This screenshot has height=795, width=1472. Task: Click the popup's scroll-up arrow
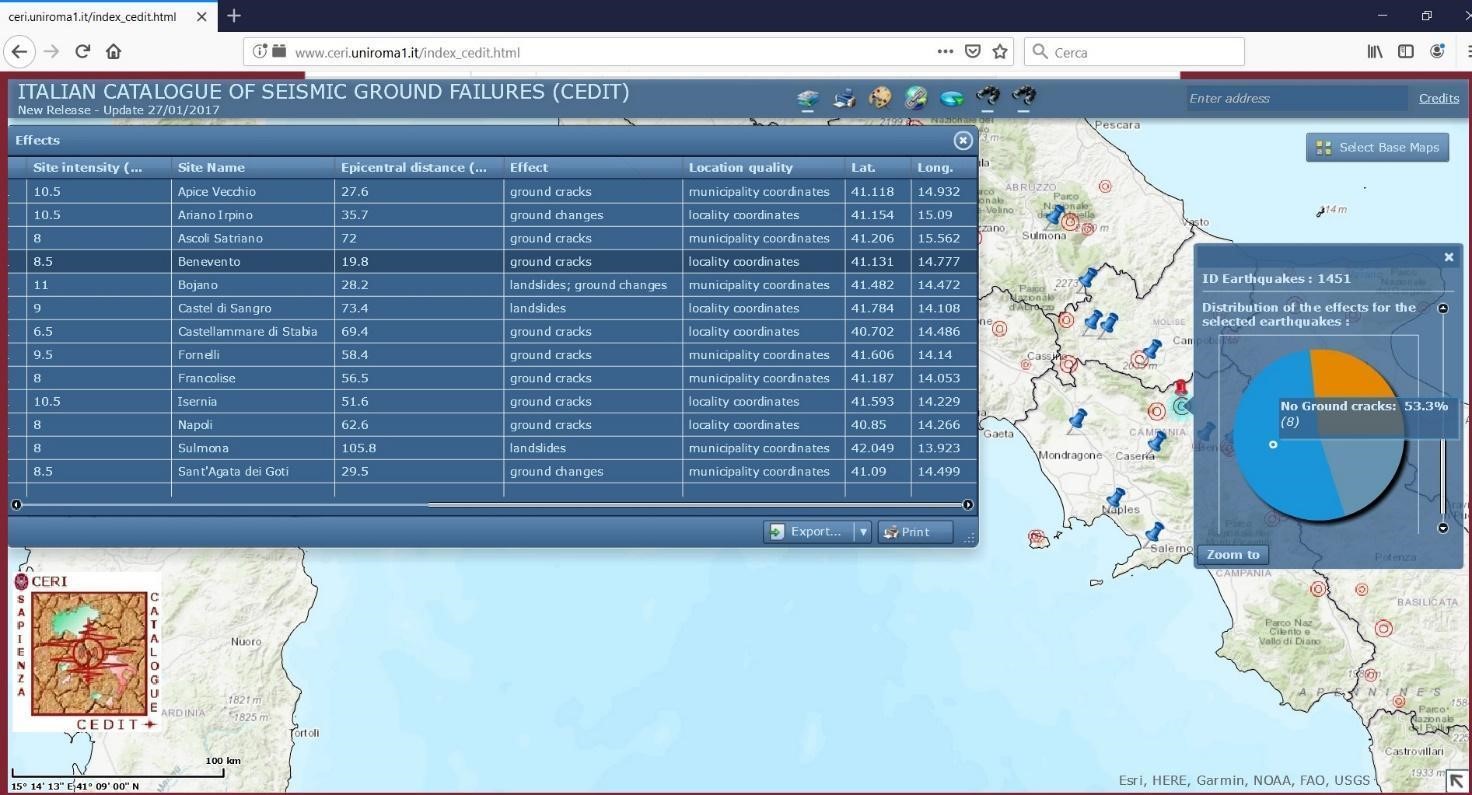pyautogui.click(x=1443, y=308)
